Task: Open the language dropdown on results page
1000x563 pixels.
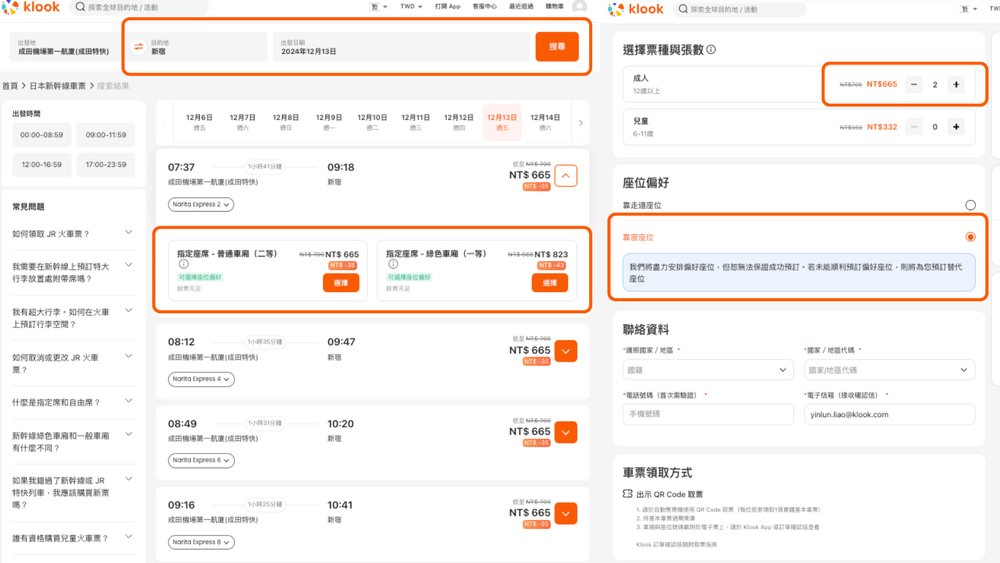Action: [379, 6]
